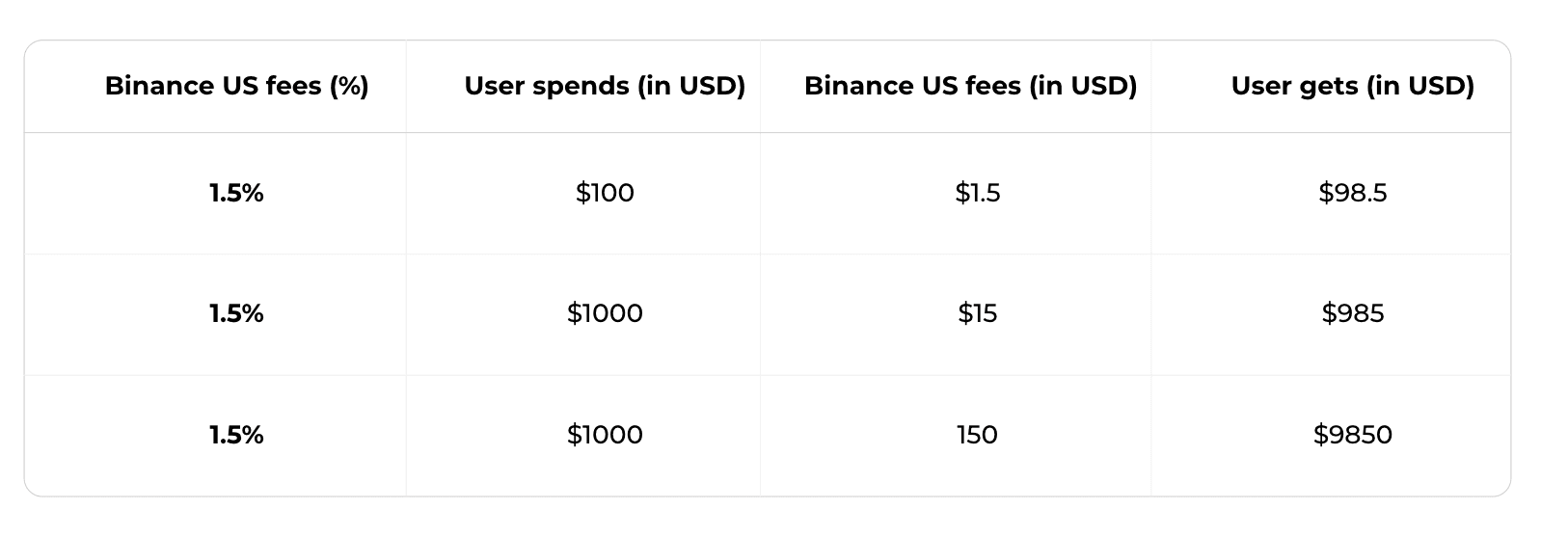Screen dimensions: 1568x536
Task: Select the $15 fee cell
Action: [x=977, y=313]
